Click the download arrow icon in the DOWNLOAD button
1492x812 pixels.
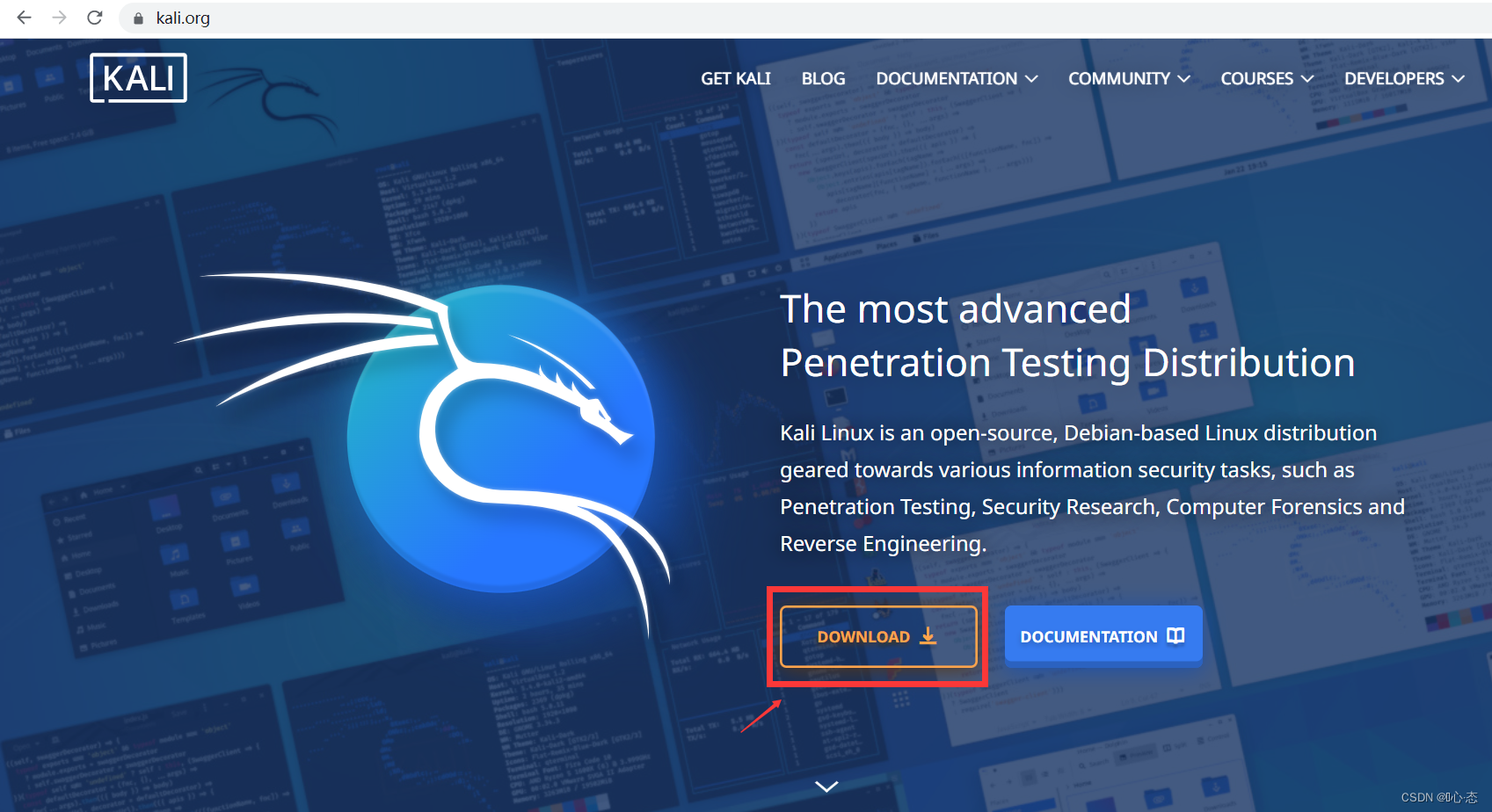[928, 635]
